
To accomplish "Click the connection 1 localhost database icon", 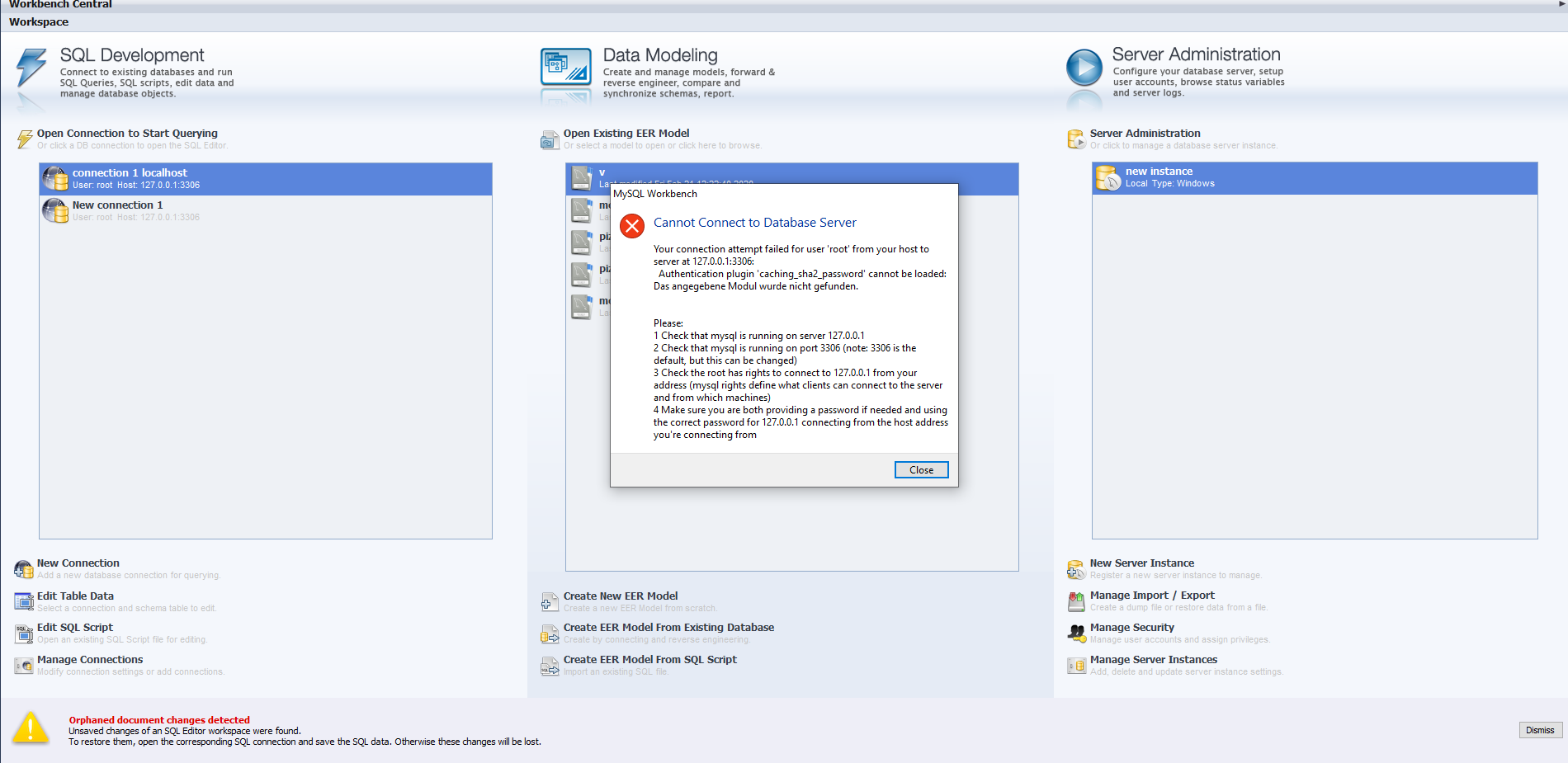I will click(x=55, y=178).
